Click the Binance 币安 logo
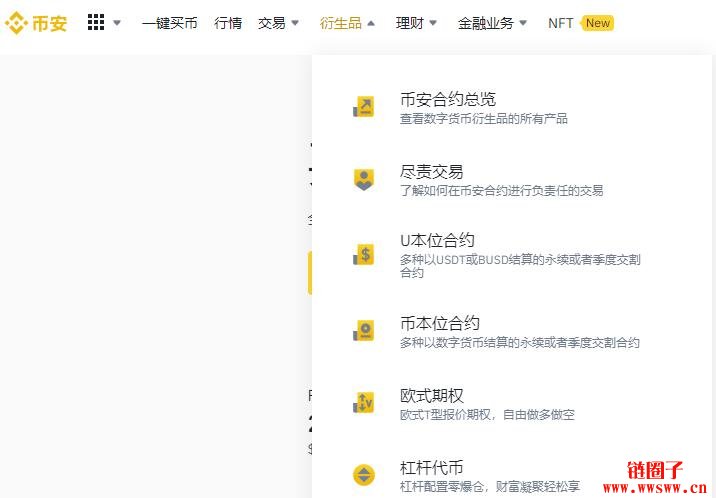This screenshot has height=498, width=716. pos(36,23)
